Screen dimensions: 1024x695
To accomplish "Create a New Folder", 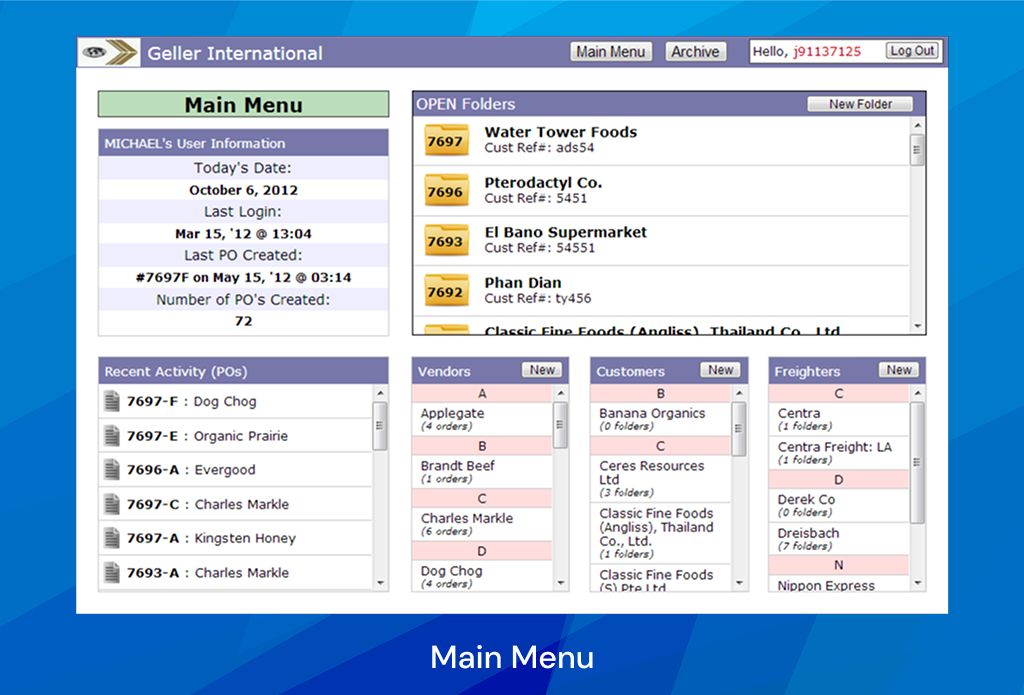I will (x=859, y=103).
